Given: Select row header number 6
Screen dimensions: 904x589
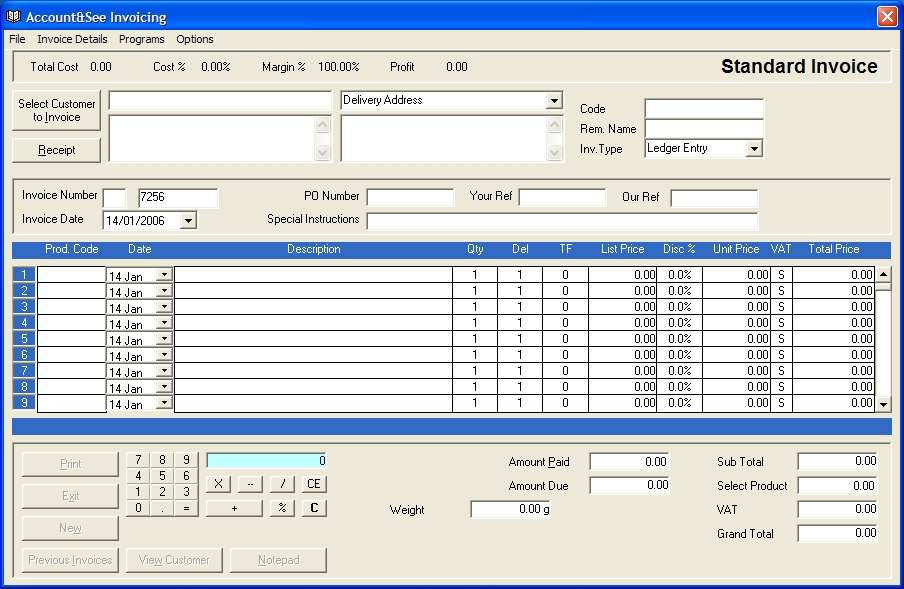Looking at the screenshot, I should pos(24,355).
